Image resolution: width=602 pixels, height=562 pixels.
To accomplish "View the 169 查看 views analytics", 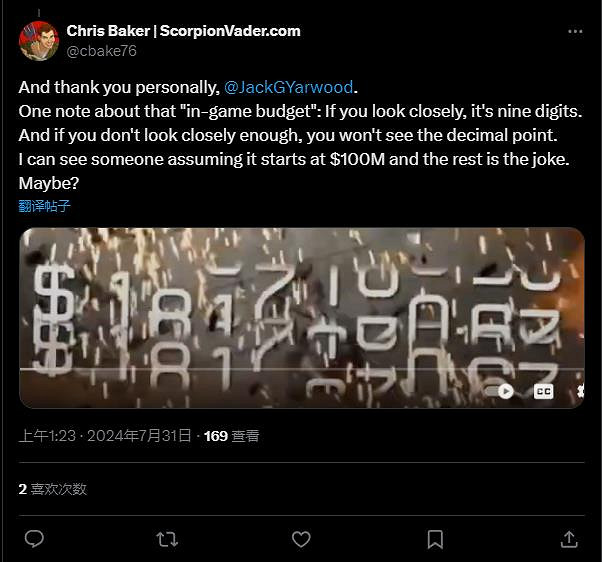I will [232, 436].
